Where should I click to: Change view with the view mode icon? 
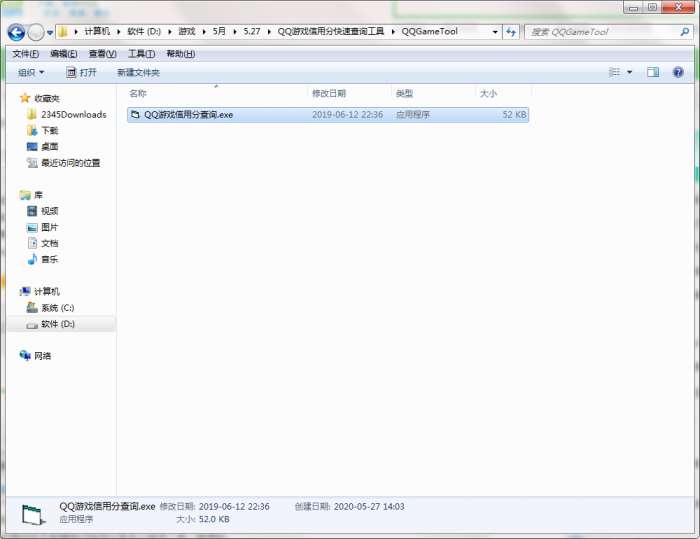coord(615,72)
